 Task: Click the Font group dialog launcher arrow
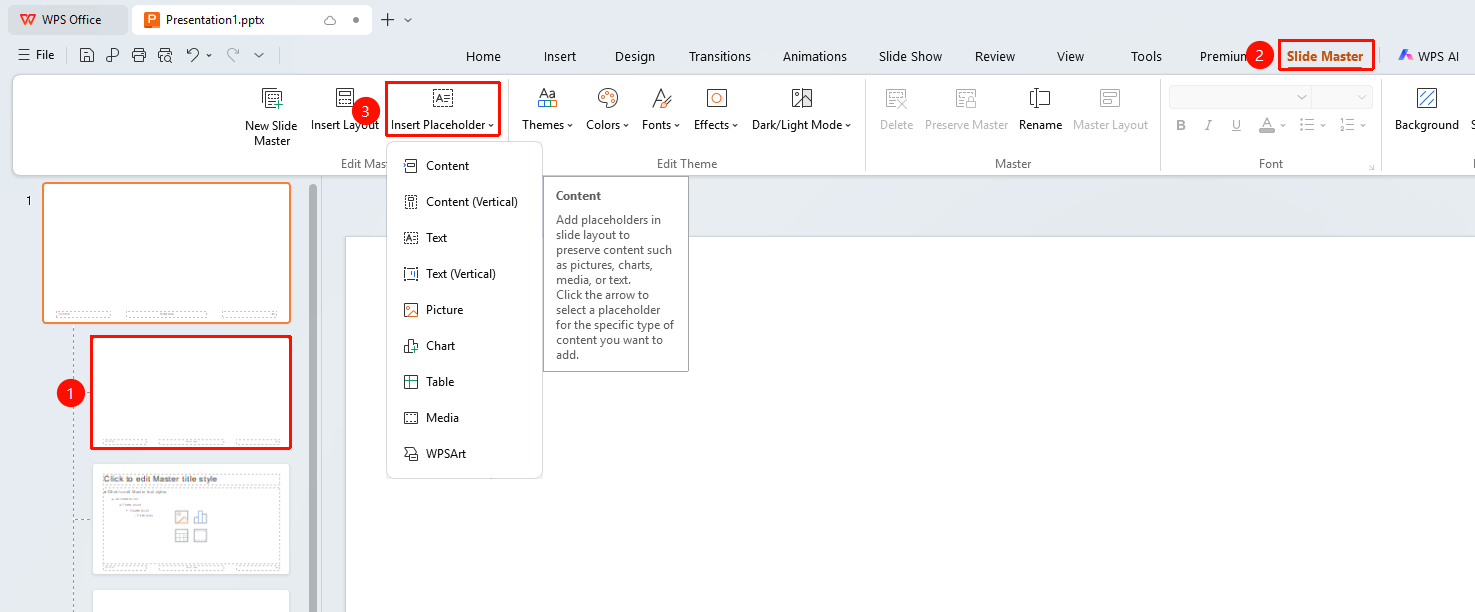point(1372,167)
